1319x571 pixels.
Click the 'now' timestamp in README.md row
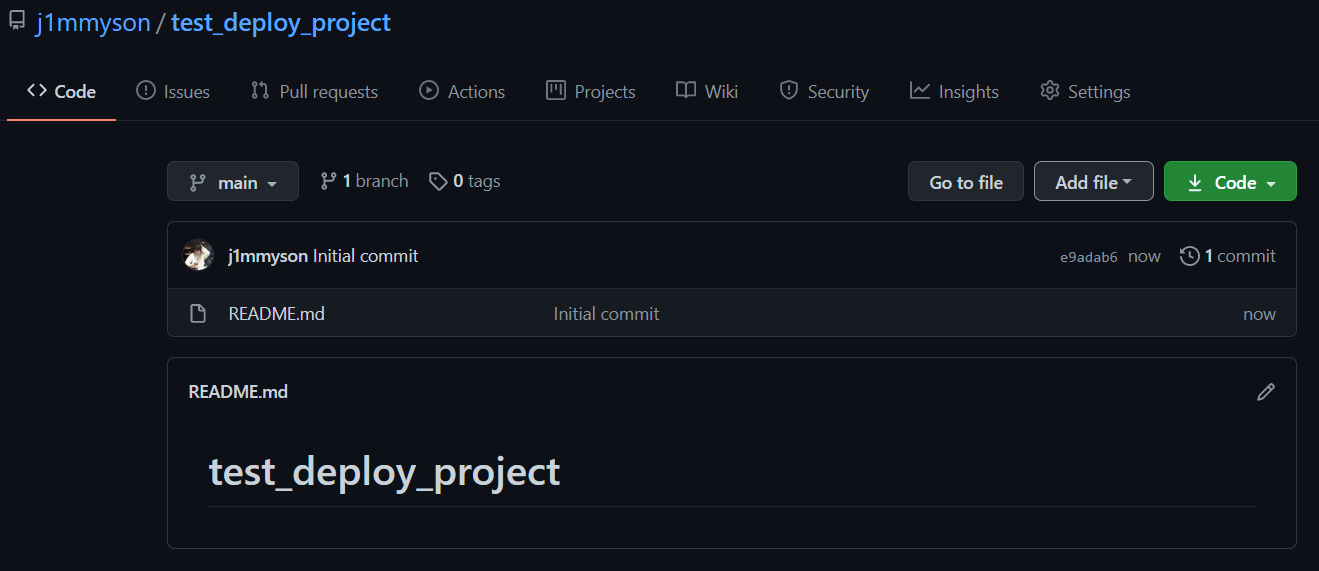click(x=1259, y=314)
